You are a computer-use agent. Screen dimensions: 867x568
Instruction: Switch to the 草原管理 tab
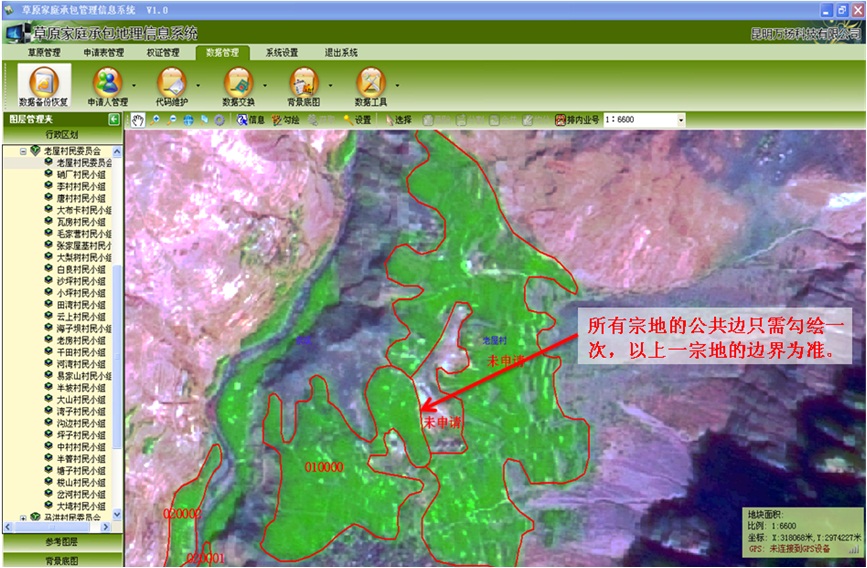[x=44, y=52]
